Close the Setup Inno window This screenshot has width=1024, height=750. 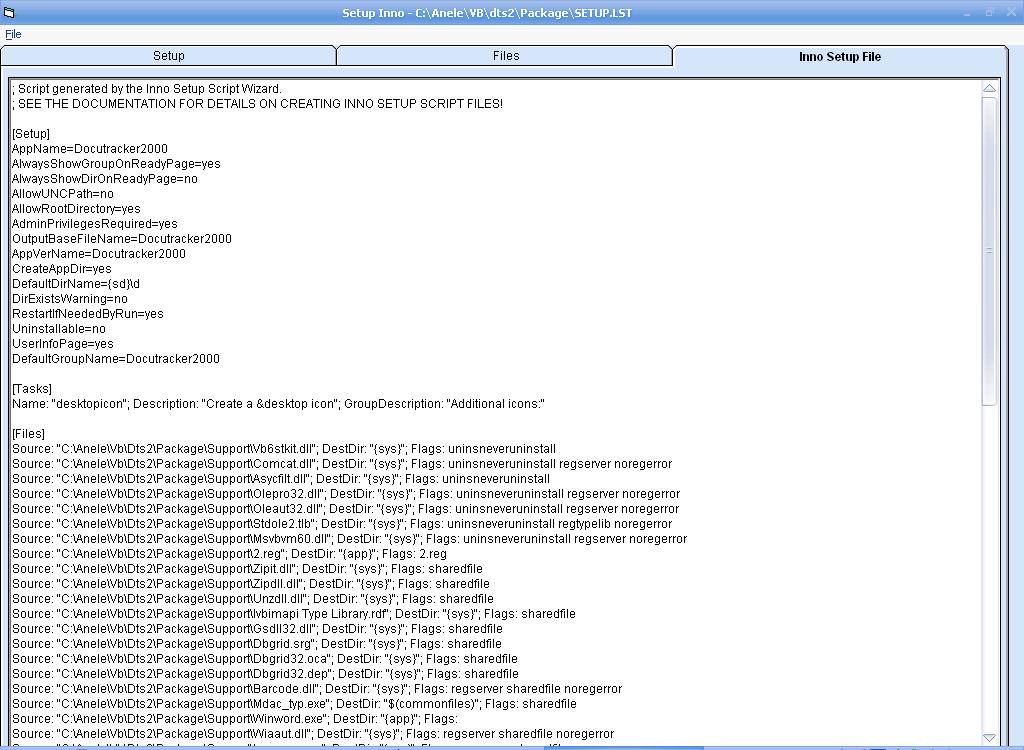1011,13
